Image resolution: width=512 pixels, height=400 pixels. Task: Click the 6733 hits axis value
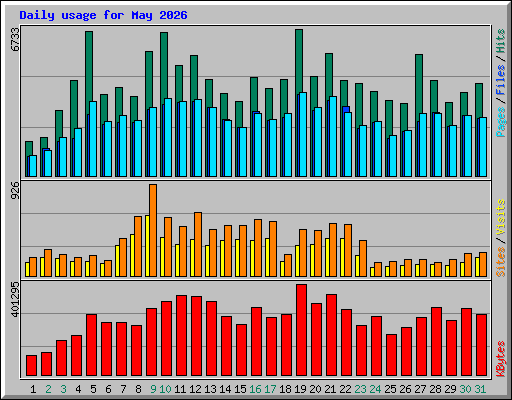point(15,39)
